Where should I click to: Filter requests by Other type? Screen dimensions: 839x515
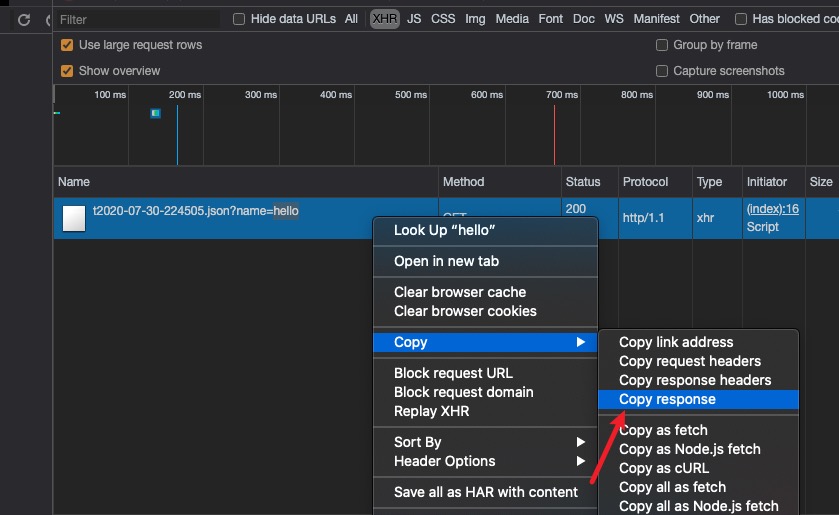point(704,19)
